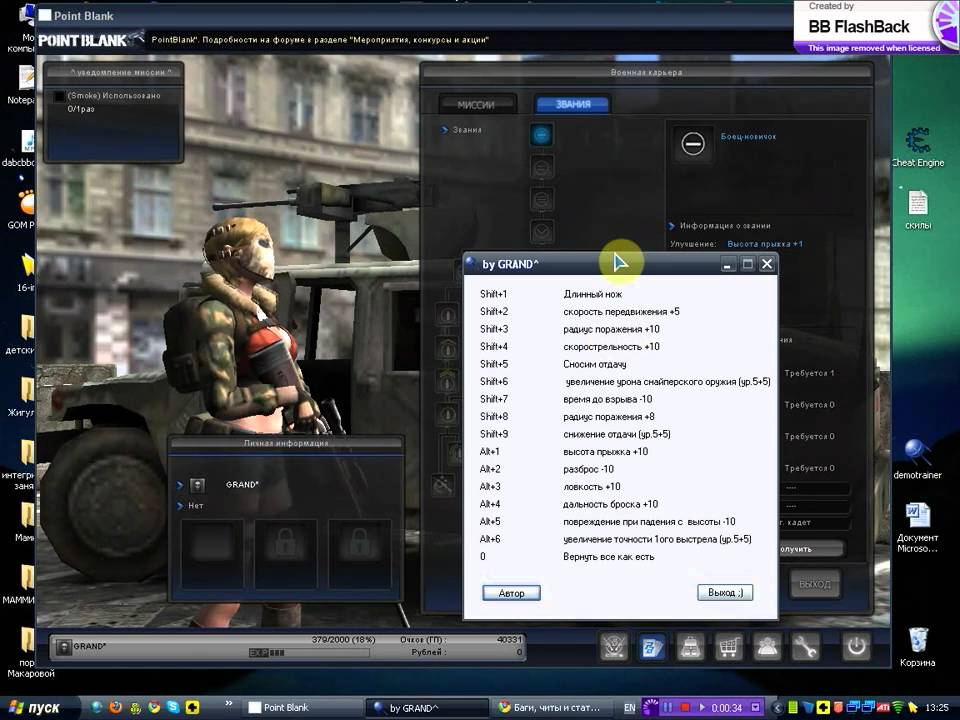Select the third rank icon in the rank list

pyautogui.click(x=541, y=199)
